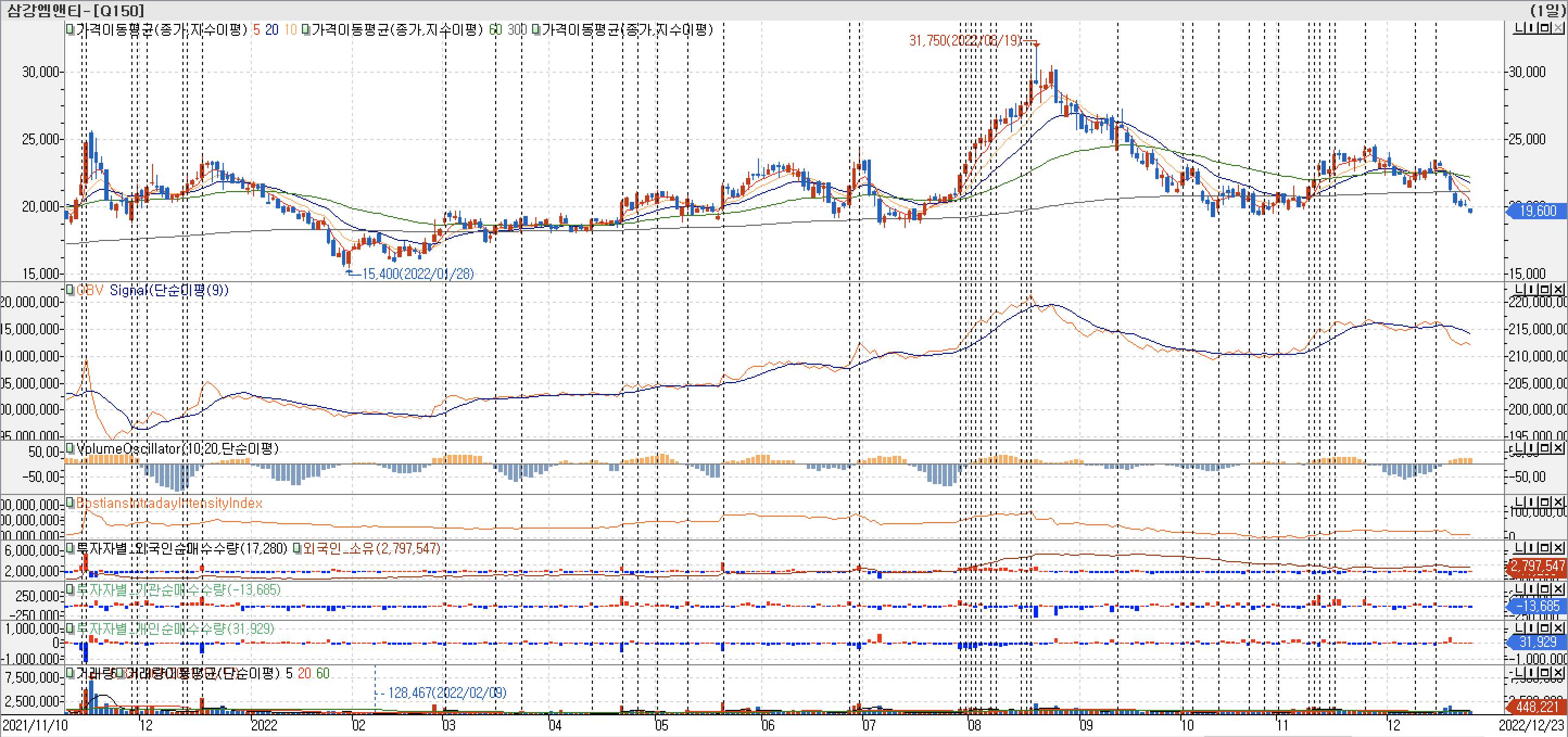Close the OBV indicator panel
Image resolution: width=1568 pixels, height=737 pixels.
click(x=1558, y=289)
